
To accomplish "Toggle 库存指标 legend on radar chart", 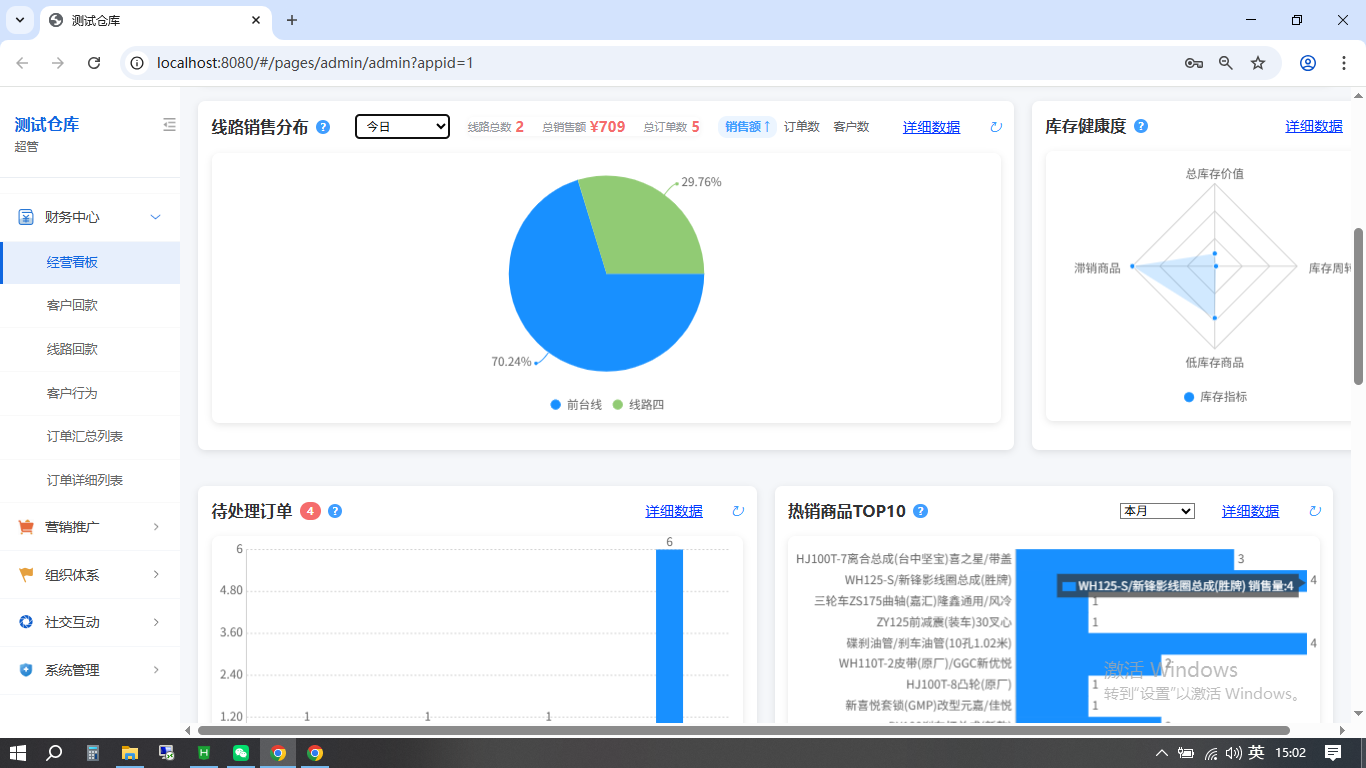I will (x=1215, y=397).
